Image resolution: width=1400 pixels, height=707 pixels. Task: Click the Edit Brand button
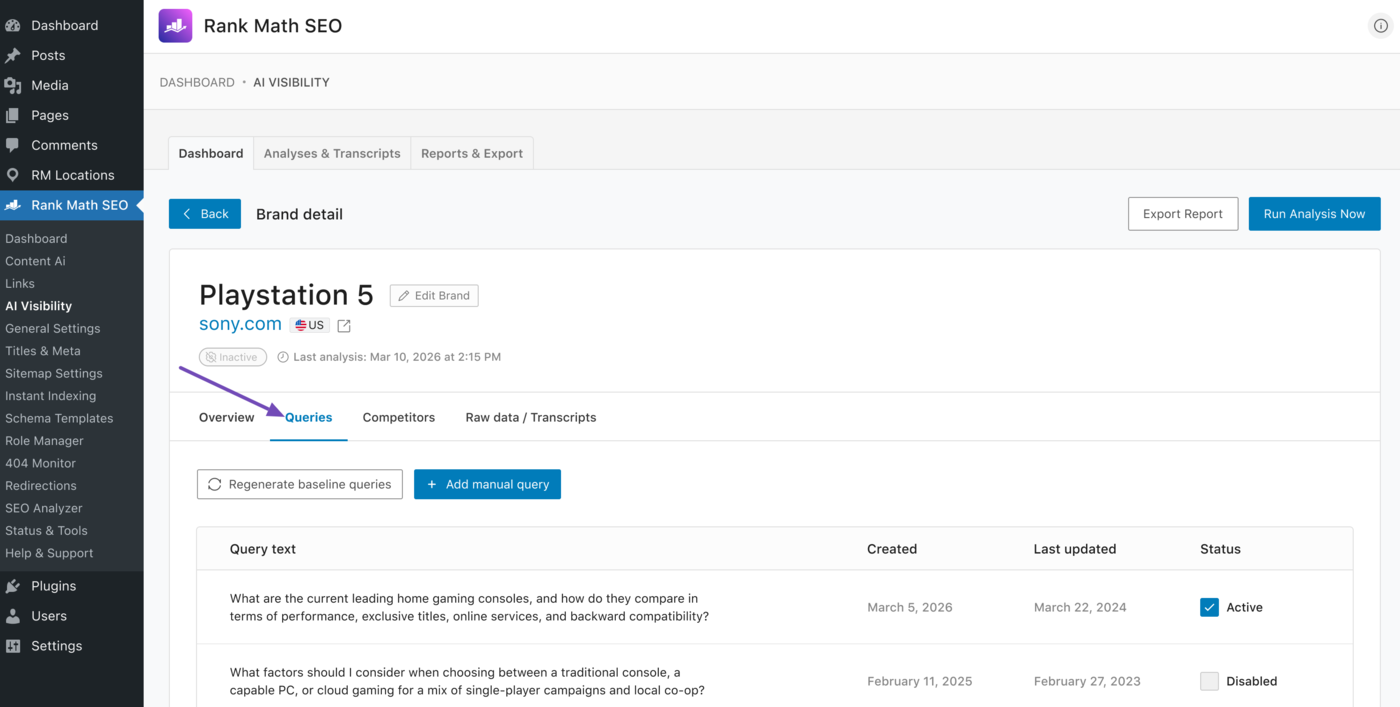coord(434,296)
